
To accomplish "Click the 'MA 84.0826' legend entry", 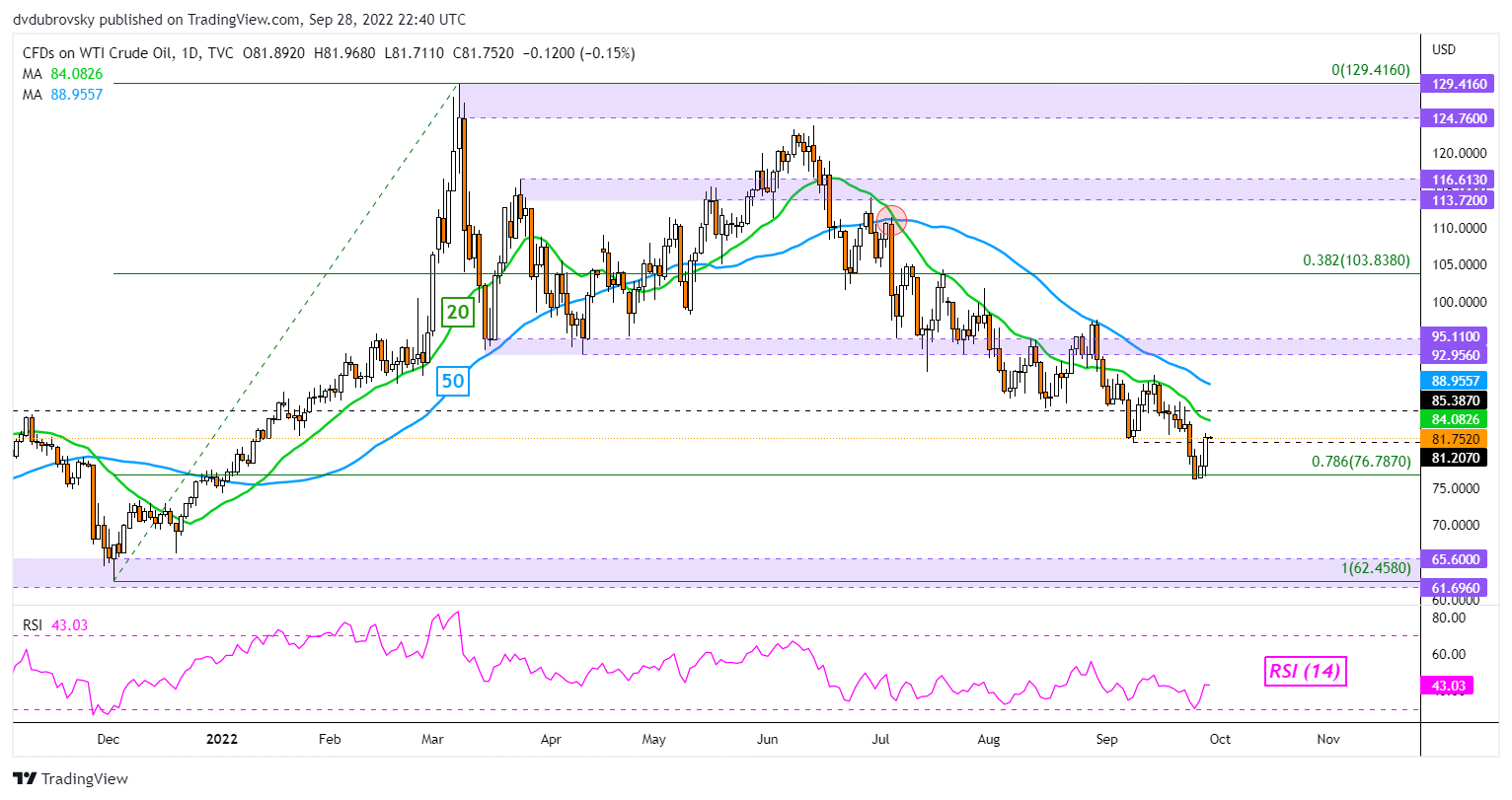I will click(62, 74).
